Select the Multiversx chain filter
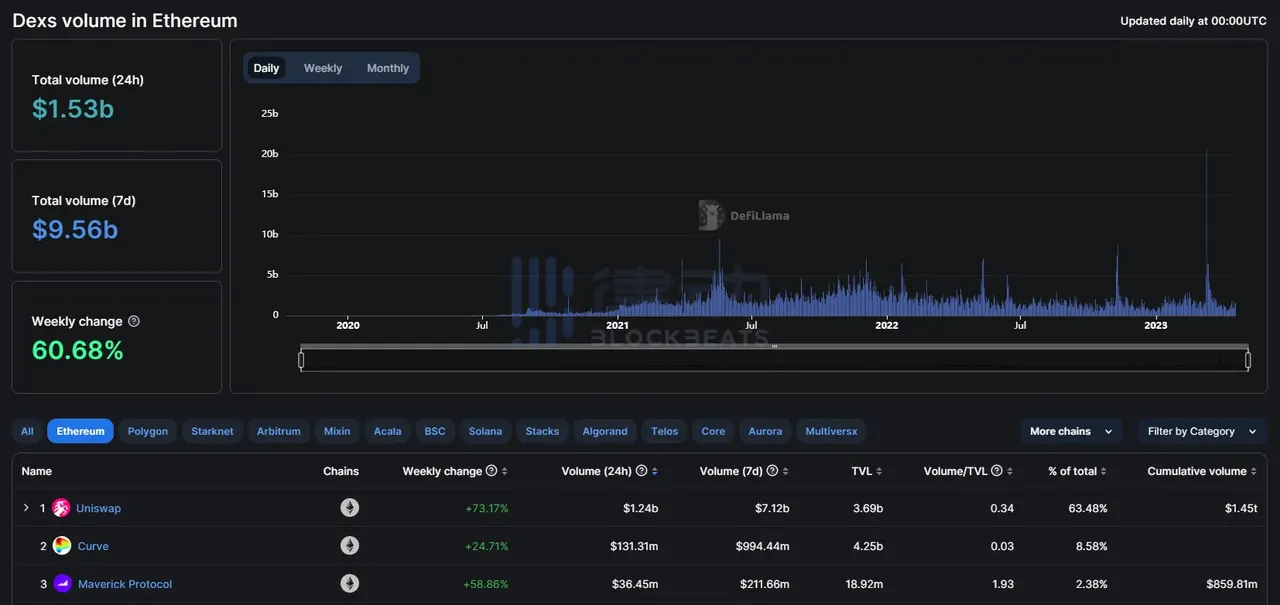Viewport: 1280px width, 605px height. (x=831, y=431)
